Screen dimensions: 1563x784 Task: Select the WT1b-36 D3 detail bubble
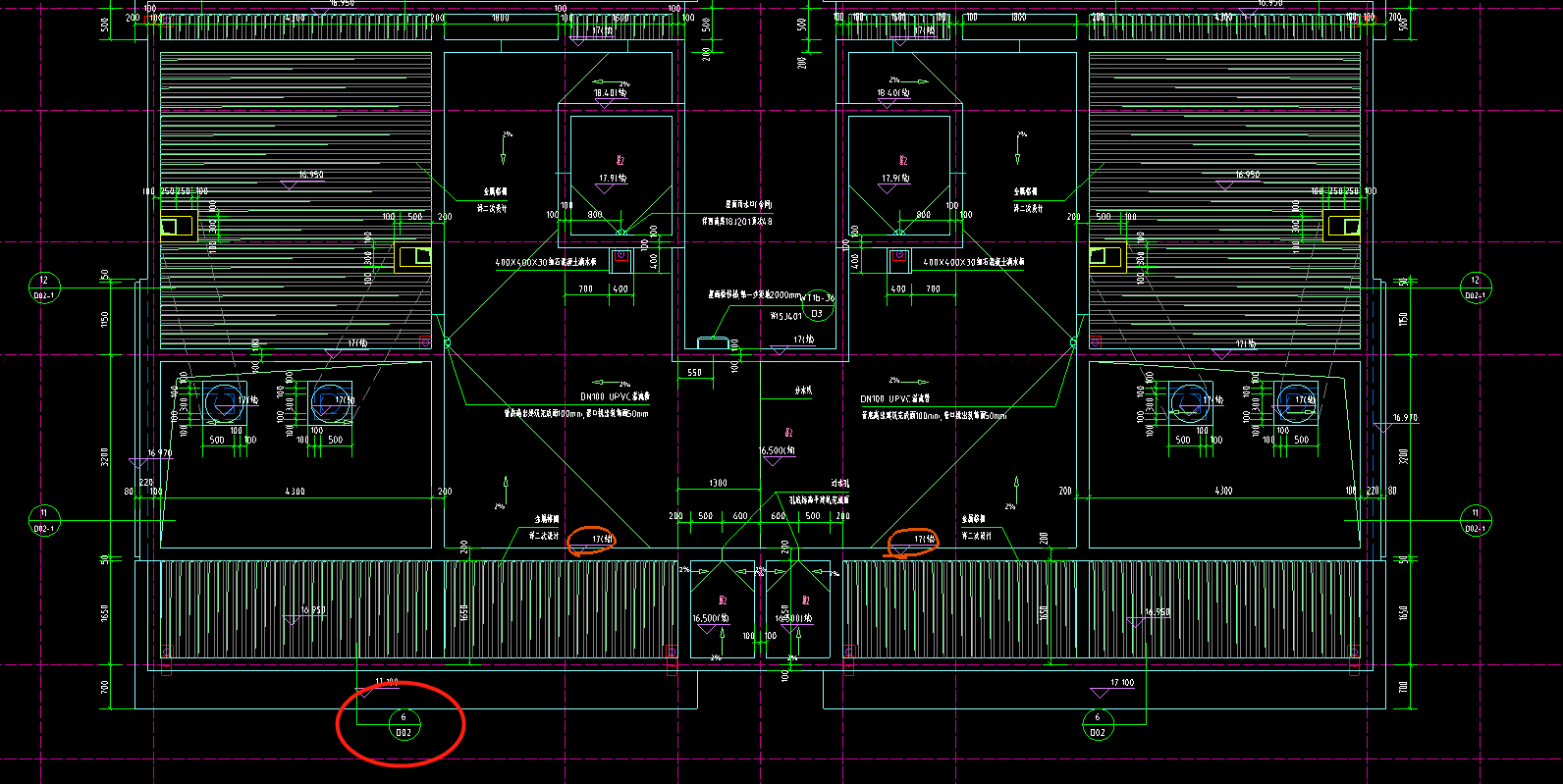tap(818, 307)
